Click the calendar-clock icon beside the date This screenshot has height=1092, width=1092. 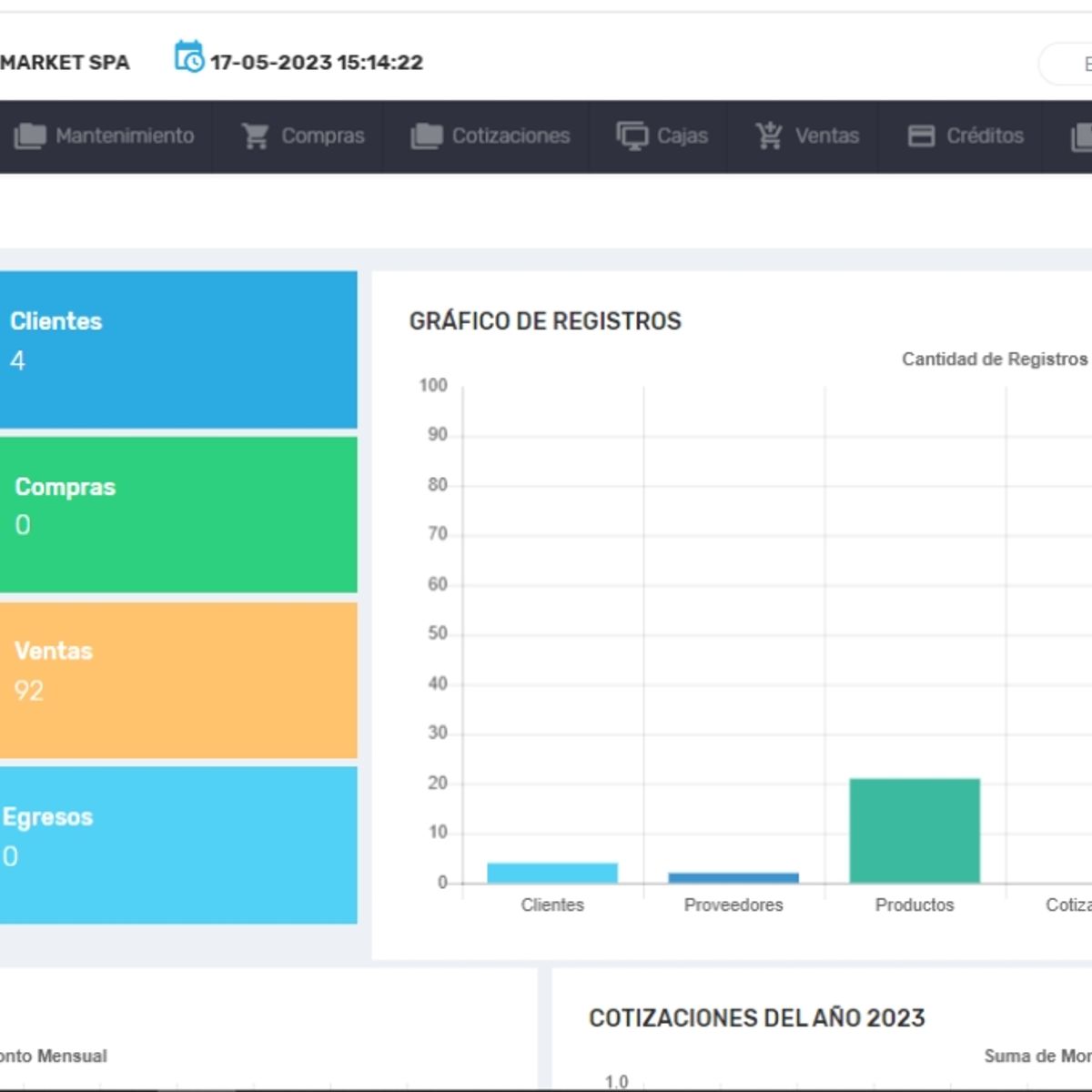(x=188, y=60)
